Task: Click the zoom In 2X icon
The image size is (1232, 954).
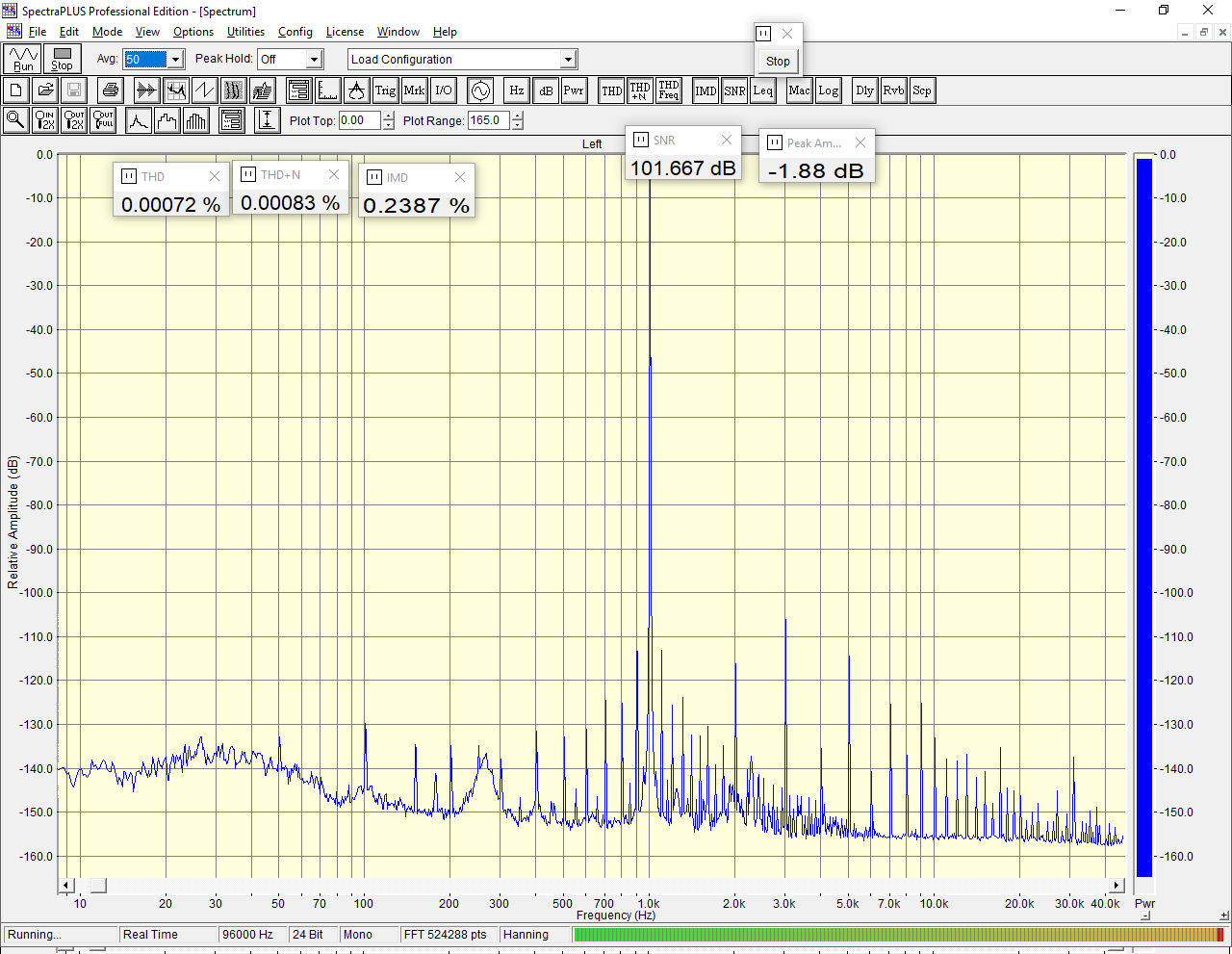Action: point(45,120)
